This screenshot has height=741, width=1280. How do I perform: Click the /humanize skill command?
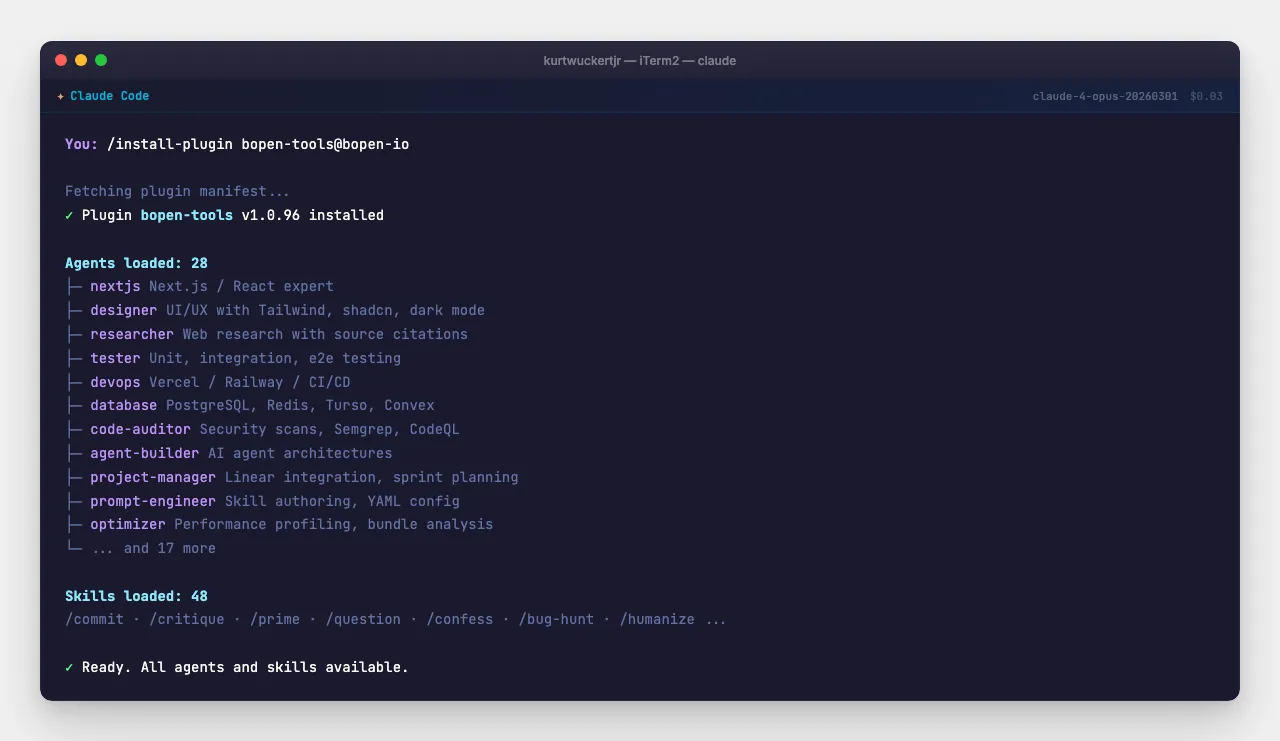coord(657,619)
